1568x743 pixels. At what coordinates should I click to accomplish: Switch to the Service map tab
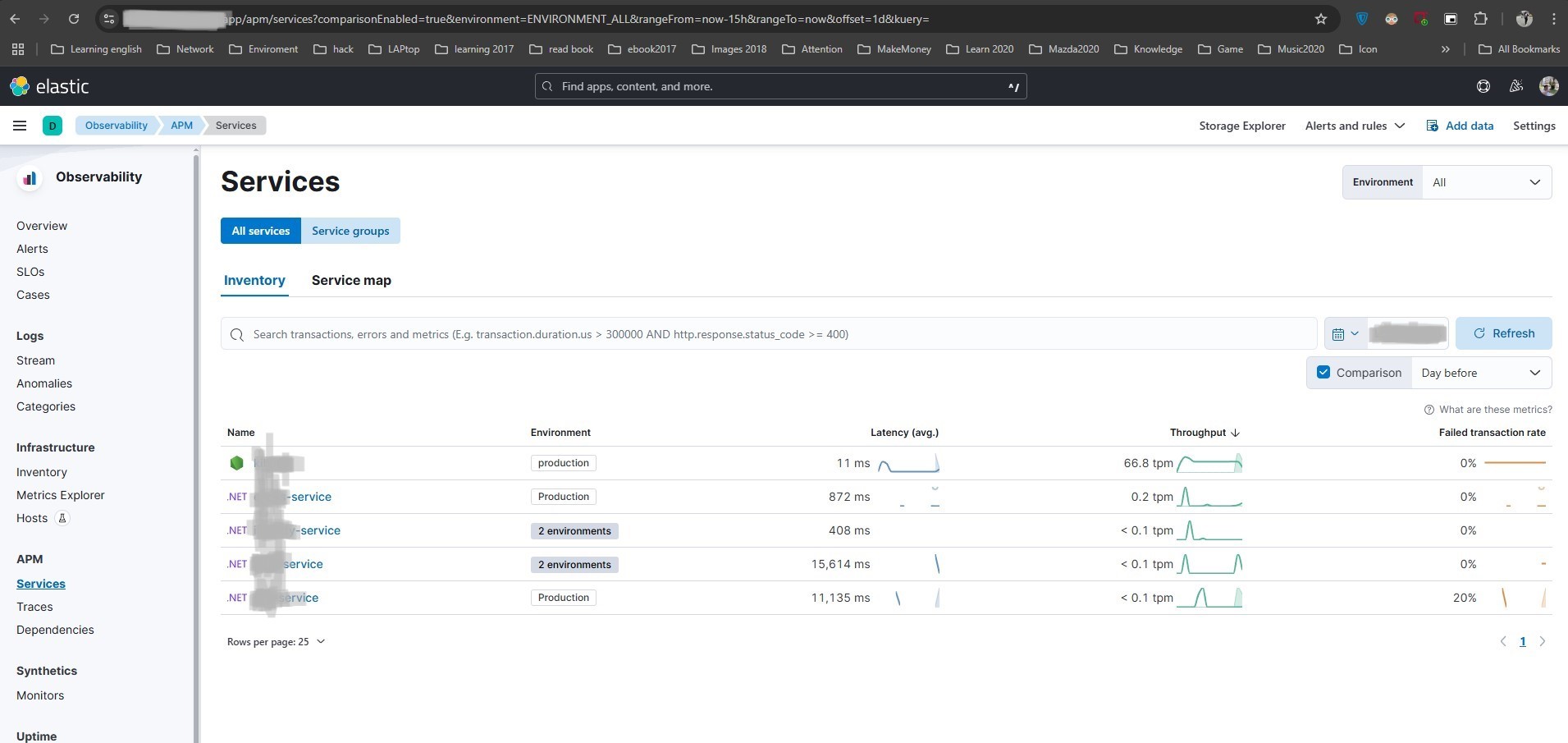click(351, 280)
